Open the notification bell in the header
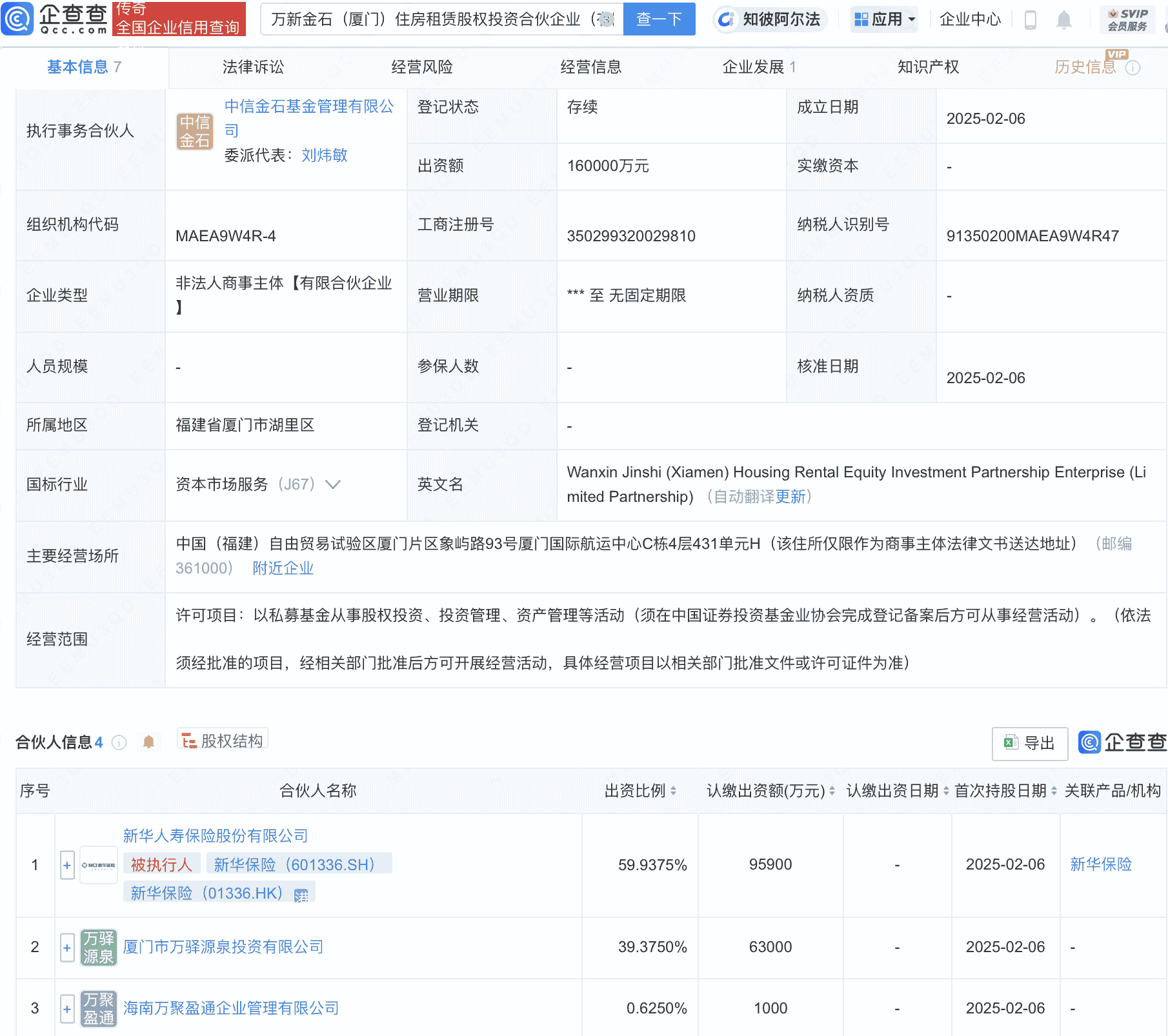Viewport: 1168px width, 1036px height. [x=1065, y=19]
